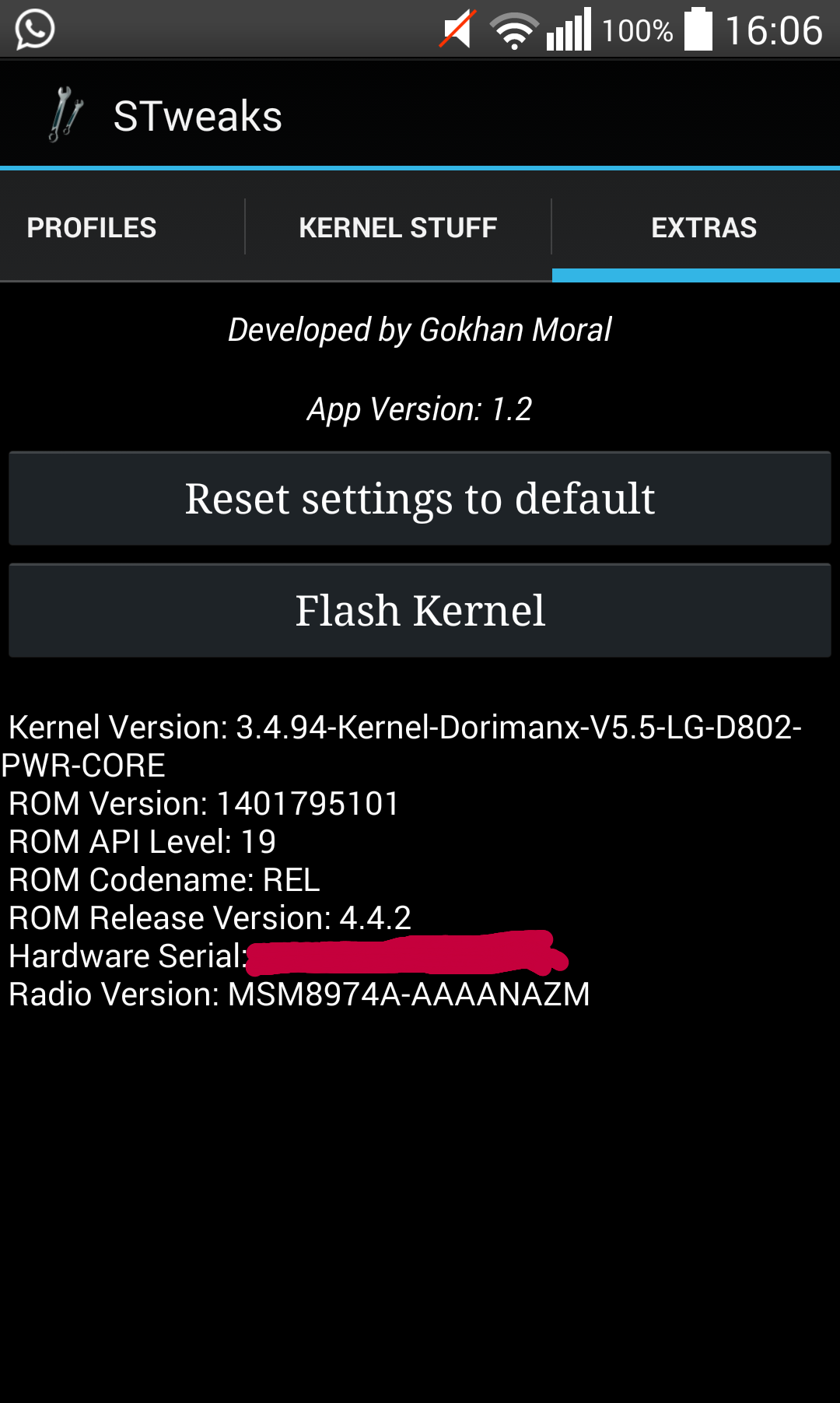Image resolution: width=840 pixels, height=1403 pixels.
Task: Tap the App Version 1.2 label
Action: (420, 409)
